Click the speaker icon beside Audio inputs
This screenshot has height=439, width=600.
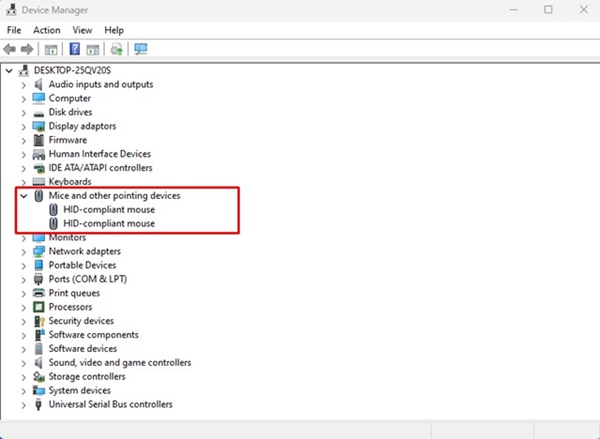pyautogui.click(x=38, y=84)
